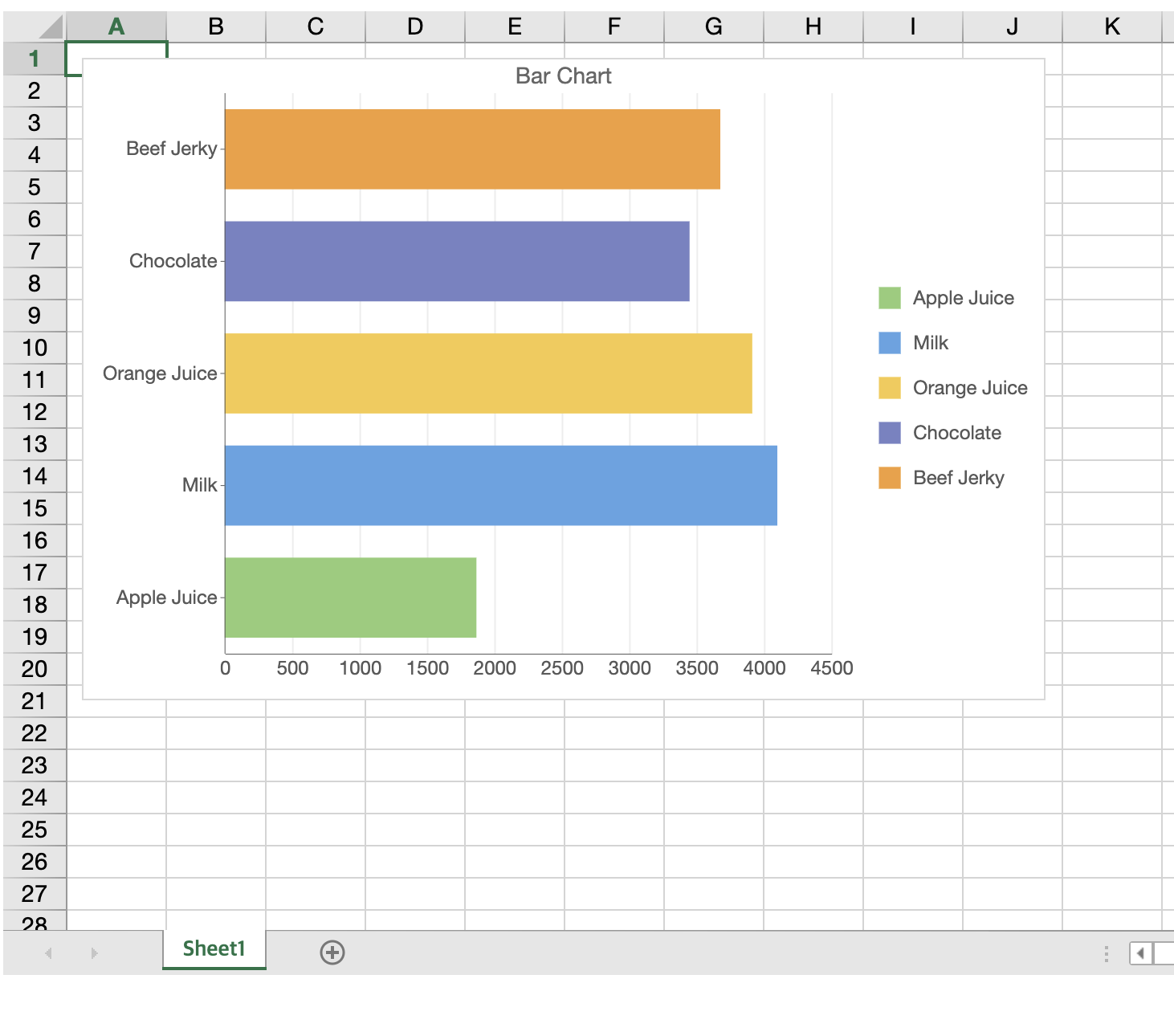This screenshot has width=1174, height=1036.
Task: Click the Milk axis label
Action: point(200,485)
